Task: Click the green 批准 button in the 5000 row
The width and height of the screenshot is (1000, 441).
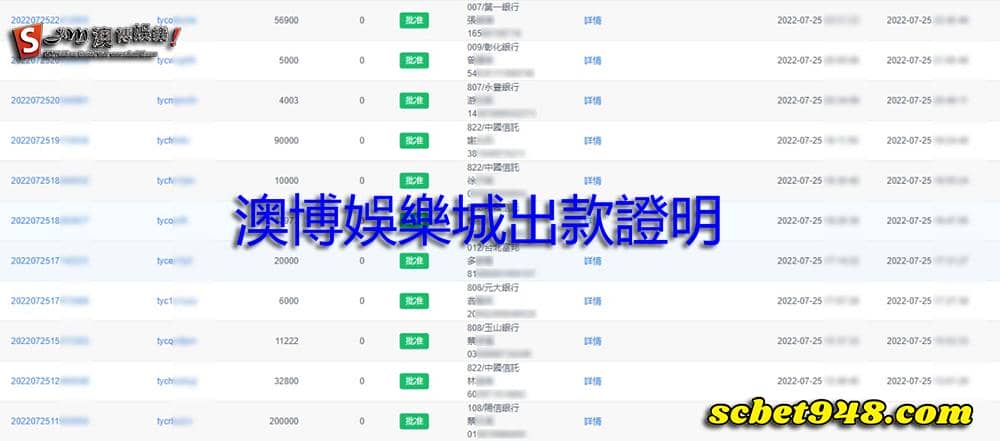Action: click(x=414, y=61)
